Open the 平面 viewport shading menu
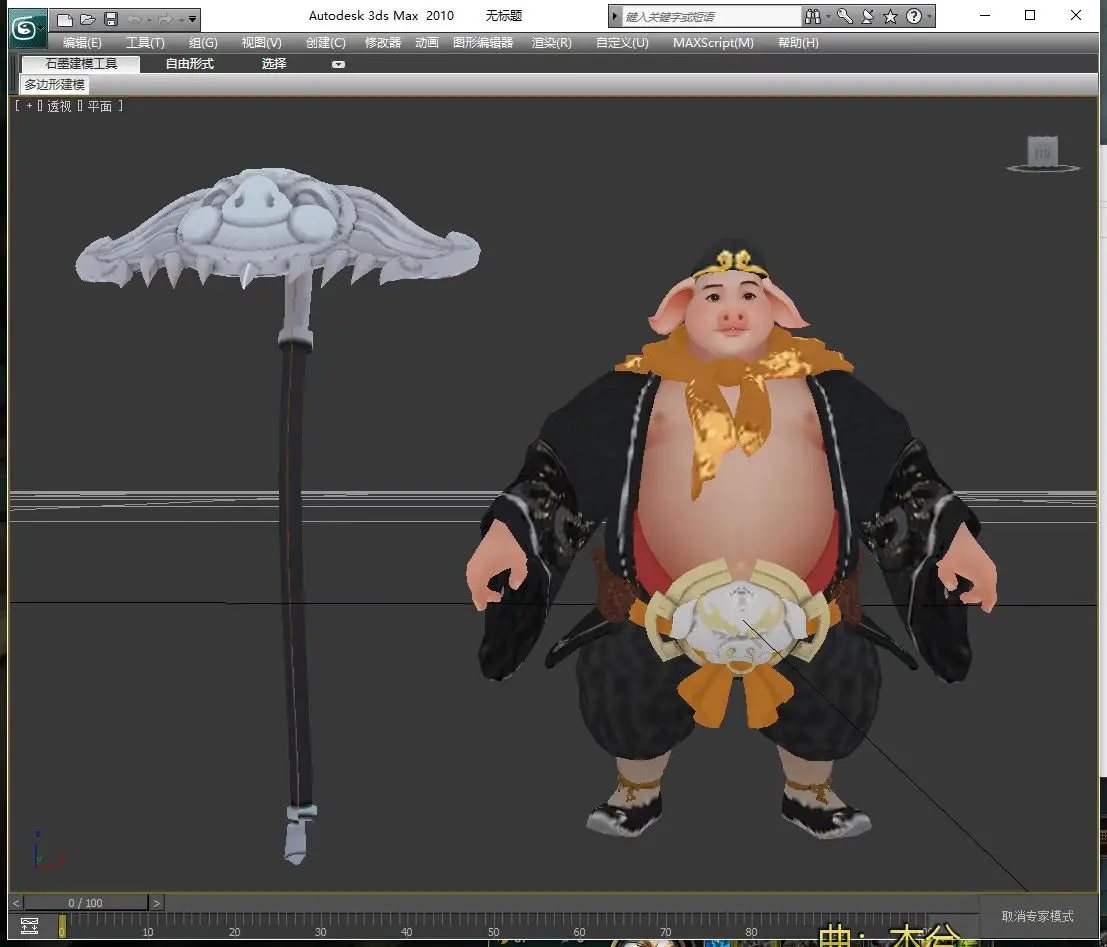Image resolution: width=1107 pixels, height=947 pixels. pyautogui.click(x=100, y=106)
